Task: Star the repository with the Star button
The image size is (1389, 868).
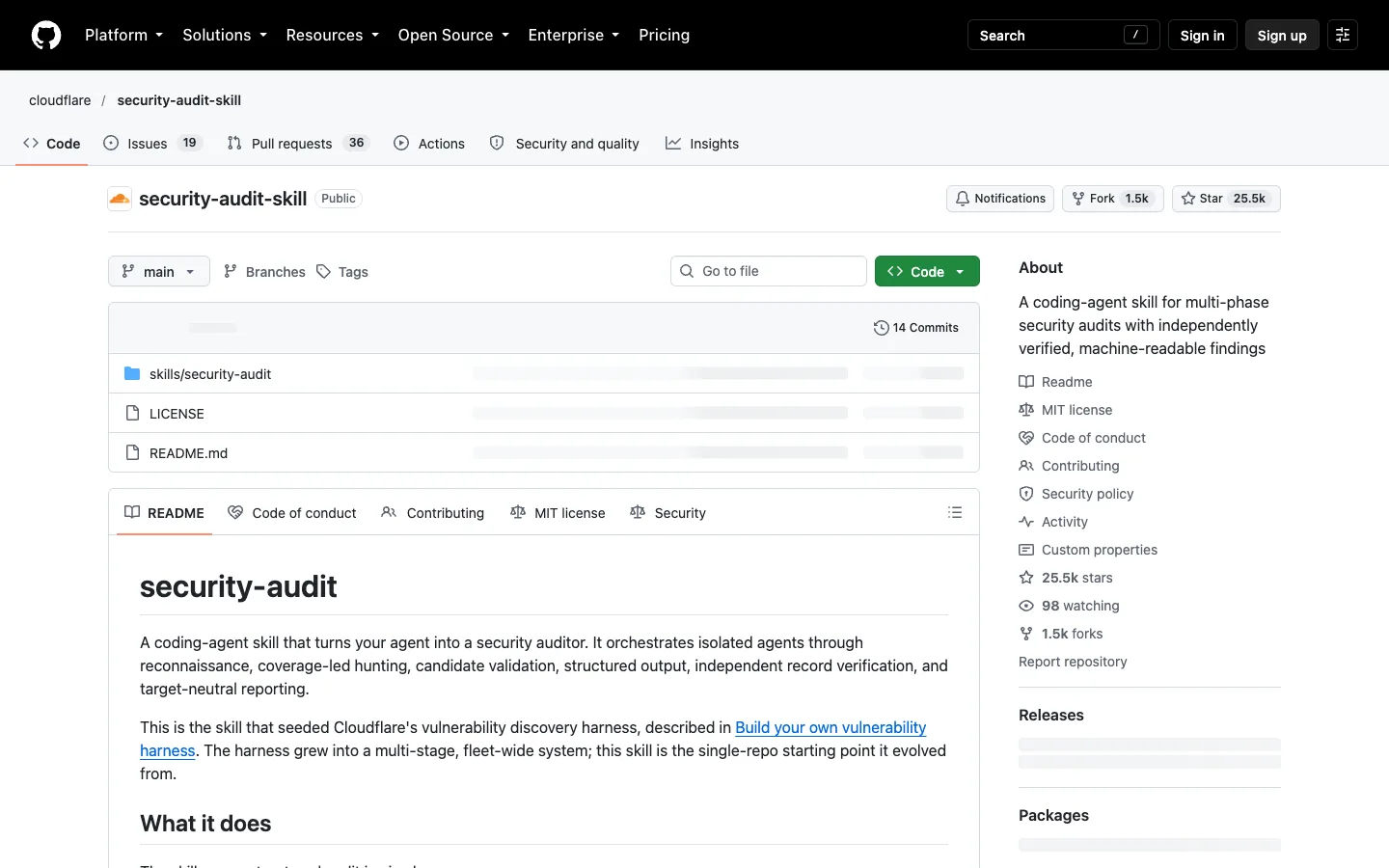Action: pyautogui.click(x=1226, y=199)
